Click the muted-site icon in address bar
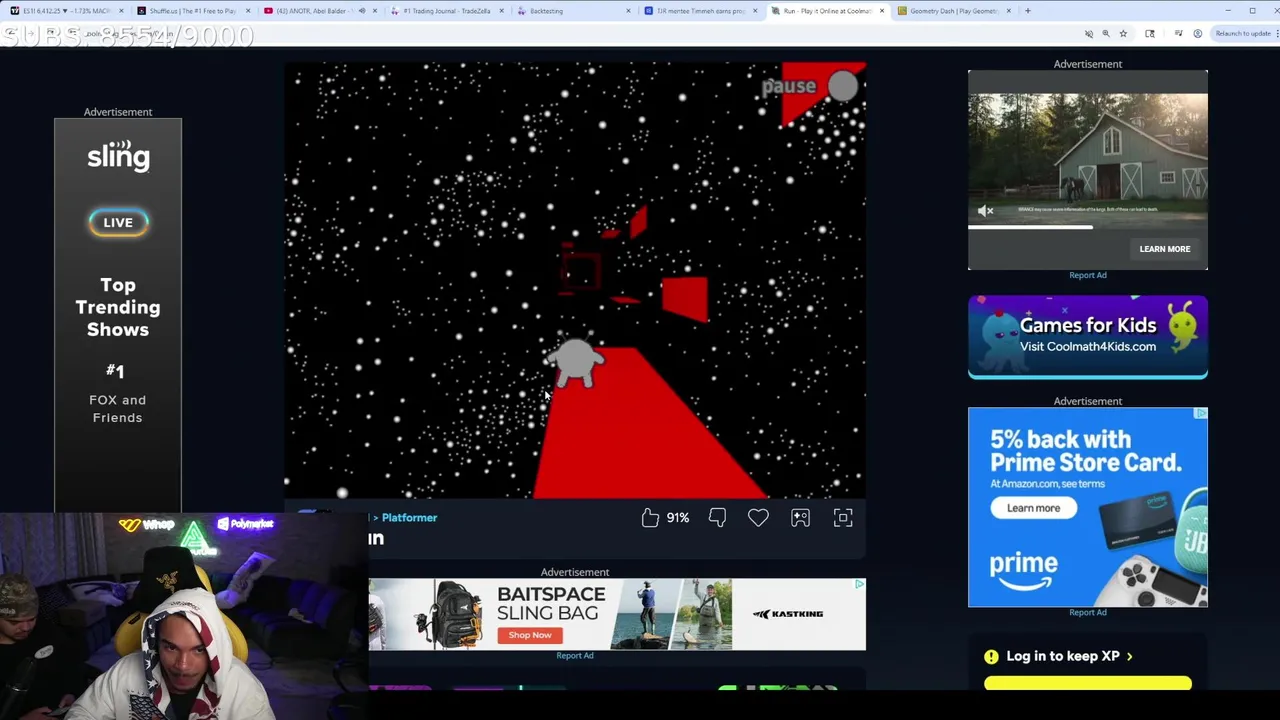This screenshot has height=720, width=1280. click(1089, 34)
